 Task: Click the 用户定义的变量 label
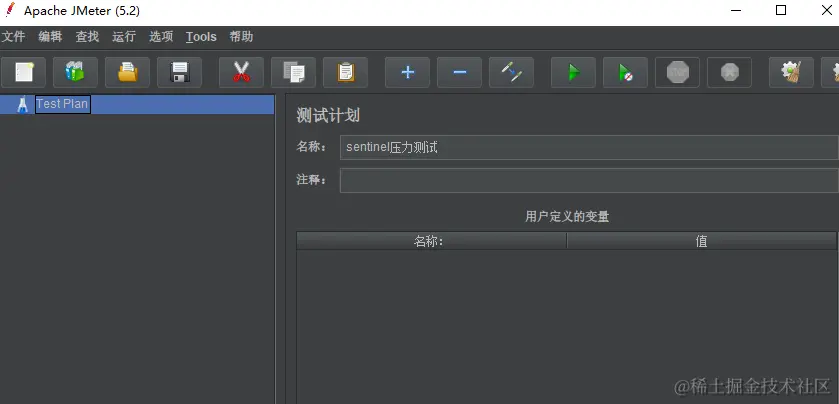[567, 217]
